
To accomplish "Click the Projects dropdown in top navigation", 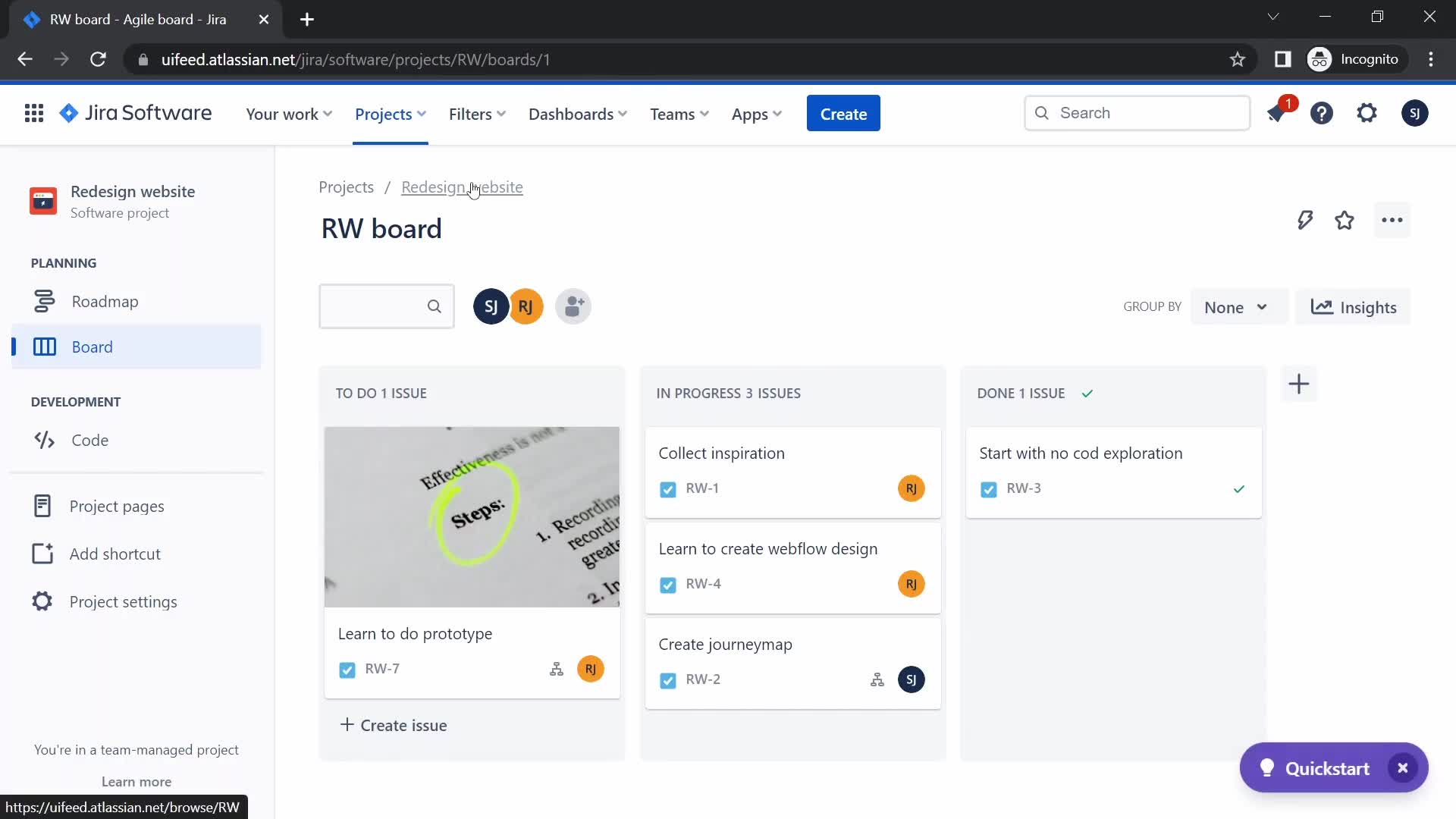I will [x=390, y=113].
